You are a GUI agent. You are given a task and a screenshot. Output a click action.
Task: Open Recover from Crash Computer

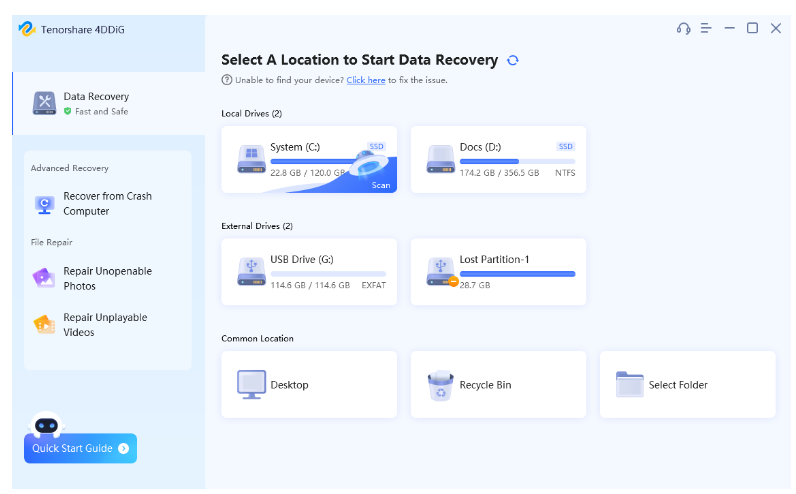point(106,204)
